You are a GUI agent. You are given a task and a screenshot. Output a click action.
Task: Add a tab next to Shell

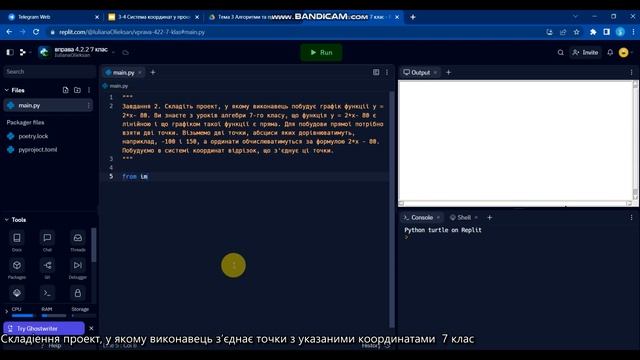click(x=489, y=218)
